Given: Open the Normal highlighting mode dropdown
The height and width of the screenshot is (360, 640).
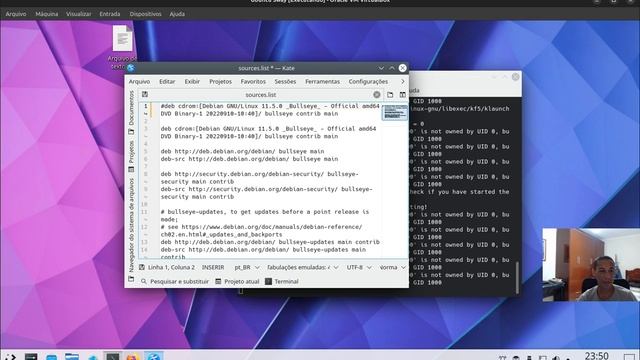Looking at the screenshot, I should pyautogui.click(x=393, y=267).
